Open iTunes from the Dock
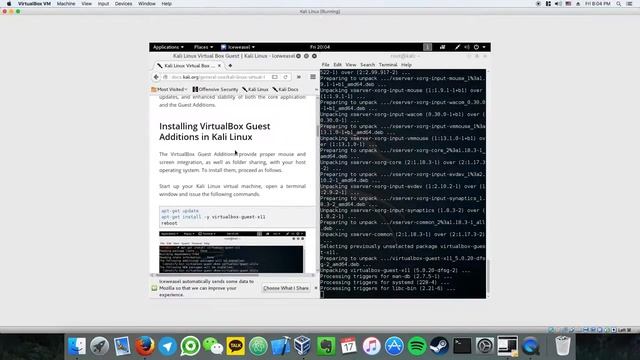640x360 pixels. 371,346
